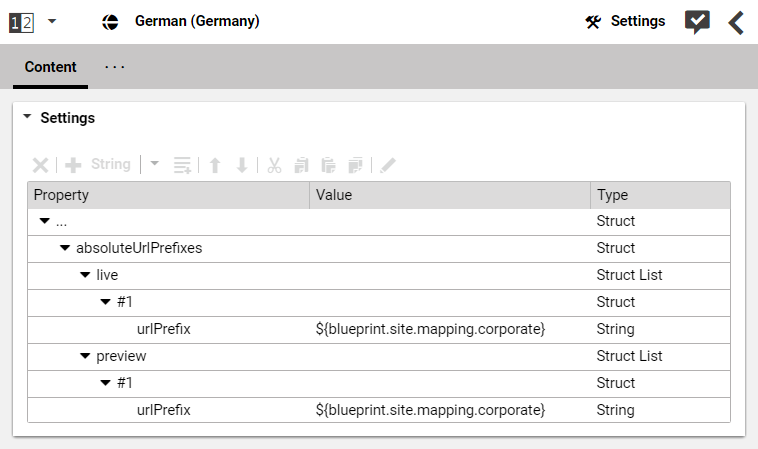Collapse the live struct list node

click(x=85, y=275)
